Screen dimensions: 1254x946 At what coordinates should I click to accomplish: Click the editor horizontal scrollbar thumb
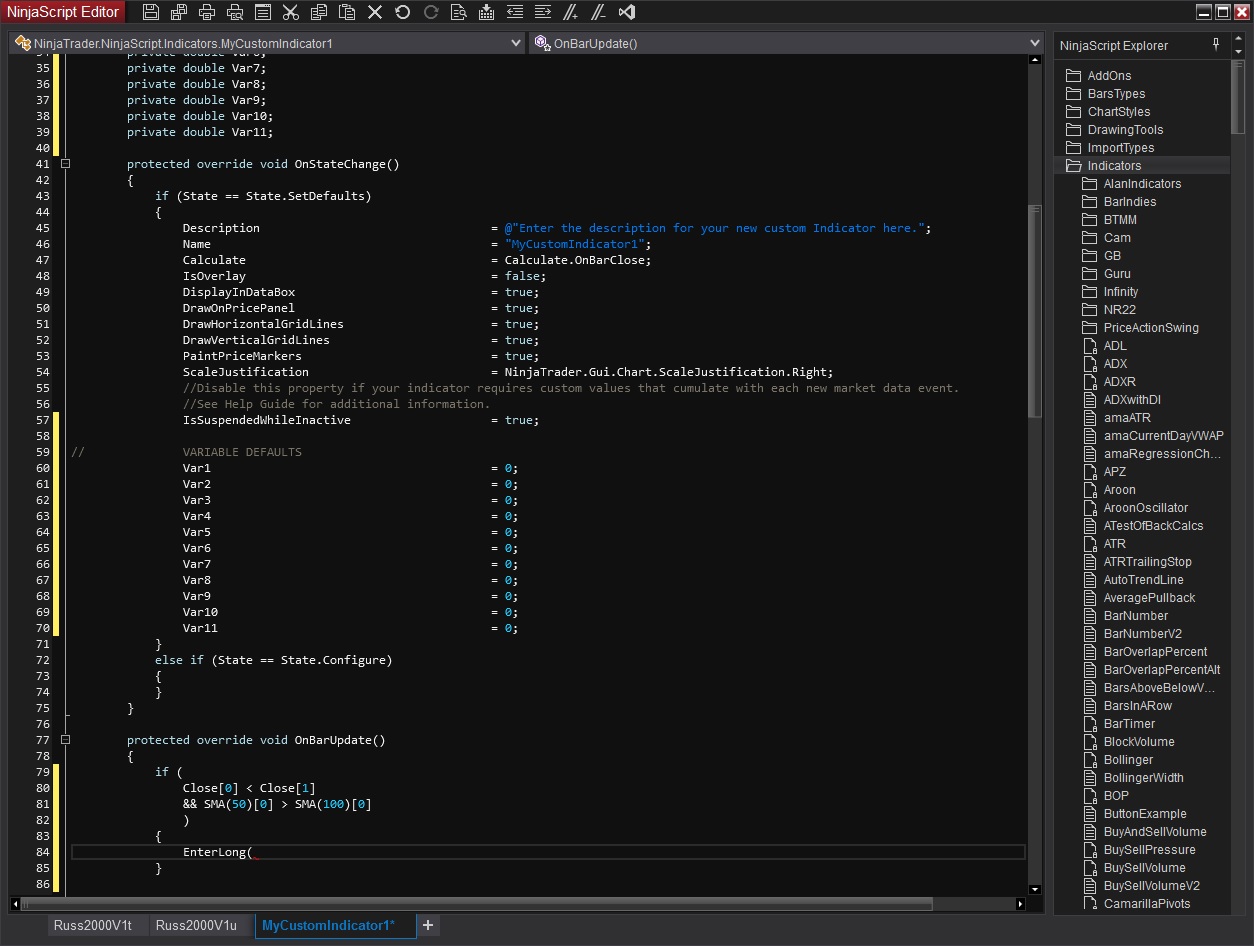[477, 904]
